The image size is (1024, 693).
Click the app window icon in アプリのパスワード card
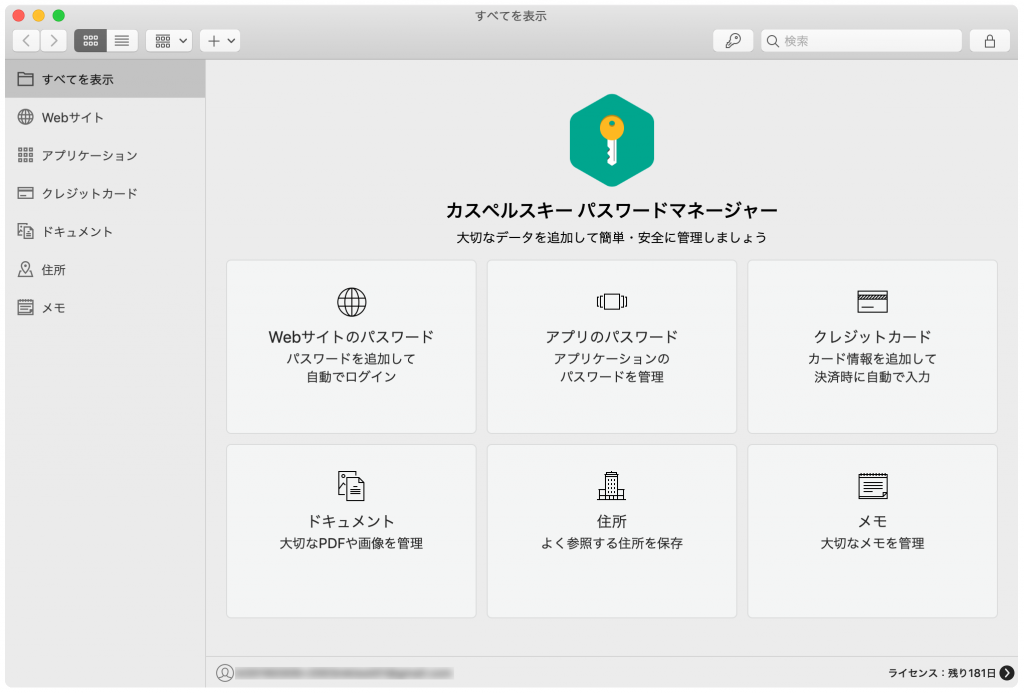[x=612, y=302]
